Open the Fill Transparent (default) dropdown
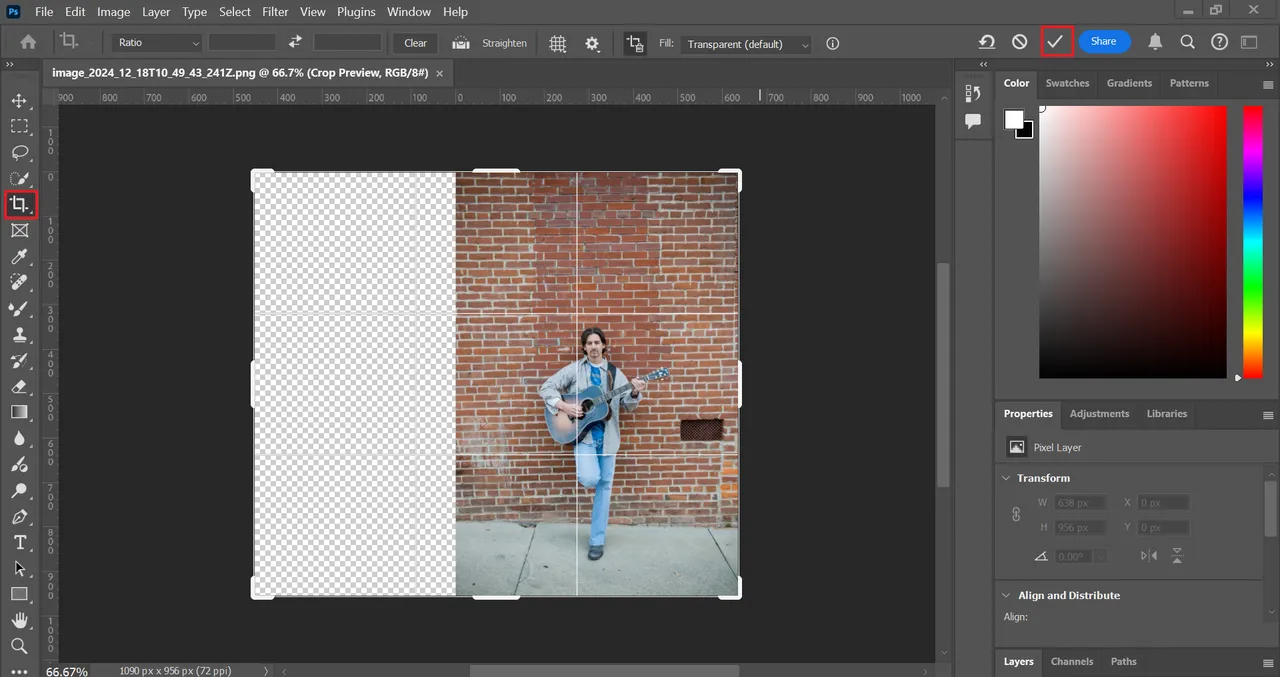1280x677 pixels. (746, 44)
